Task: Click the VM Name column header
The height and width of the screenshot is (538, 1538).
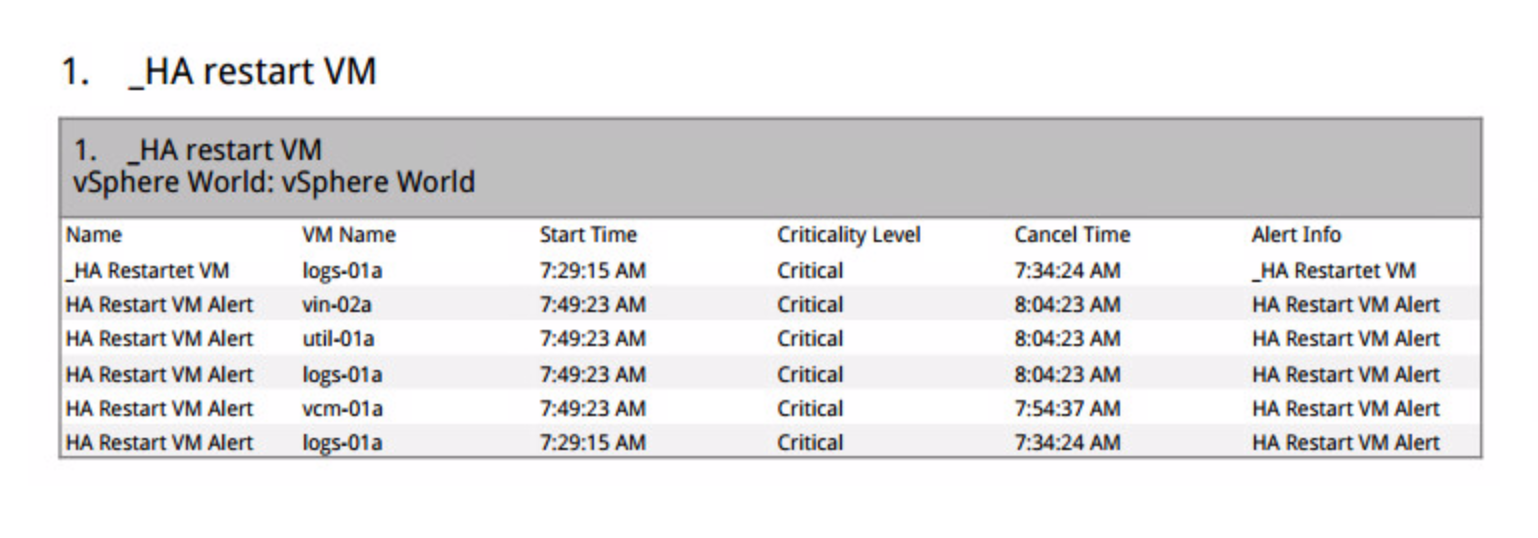Action: [x=348, y=236]
